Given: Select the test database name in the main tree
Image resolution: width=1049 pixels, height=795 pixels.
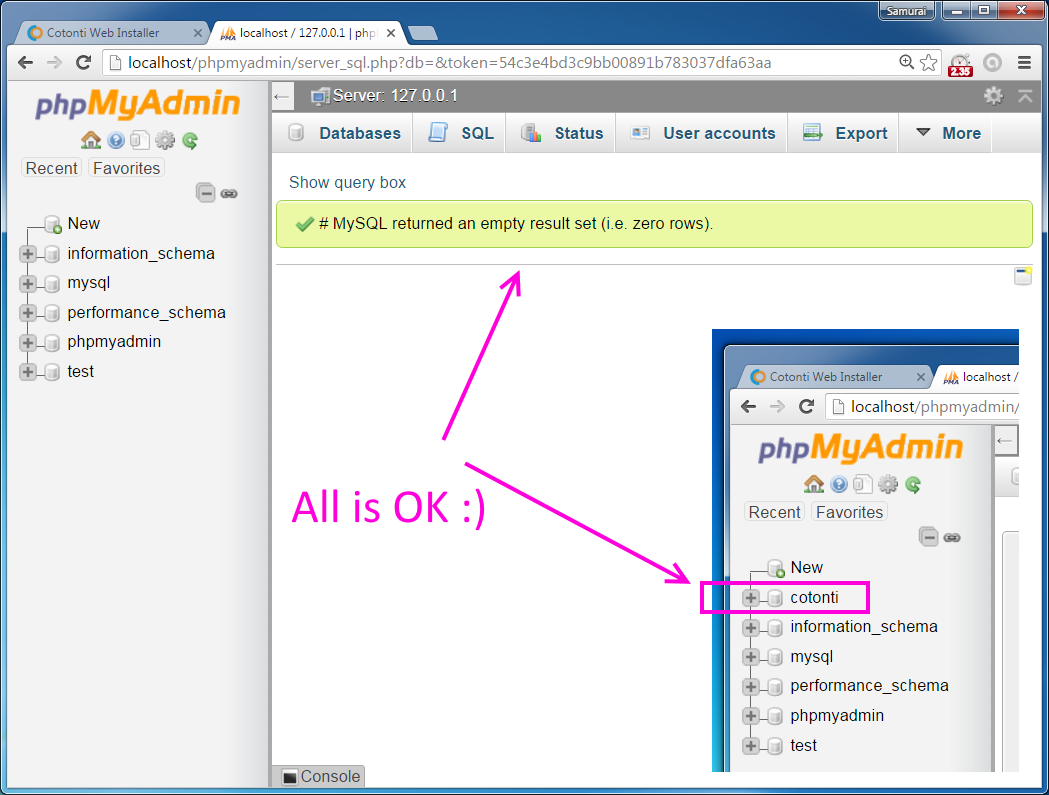Looking at the screenshot, I should (x=80, y=371).
